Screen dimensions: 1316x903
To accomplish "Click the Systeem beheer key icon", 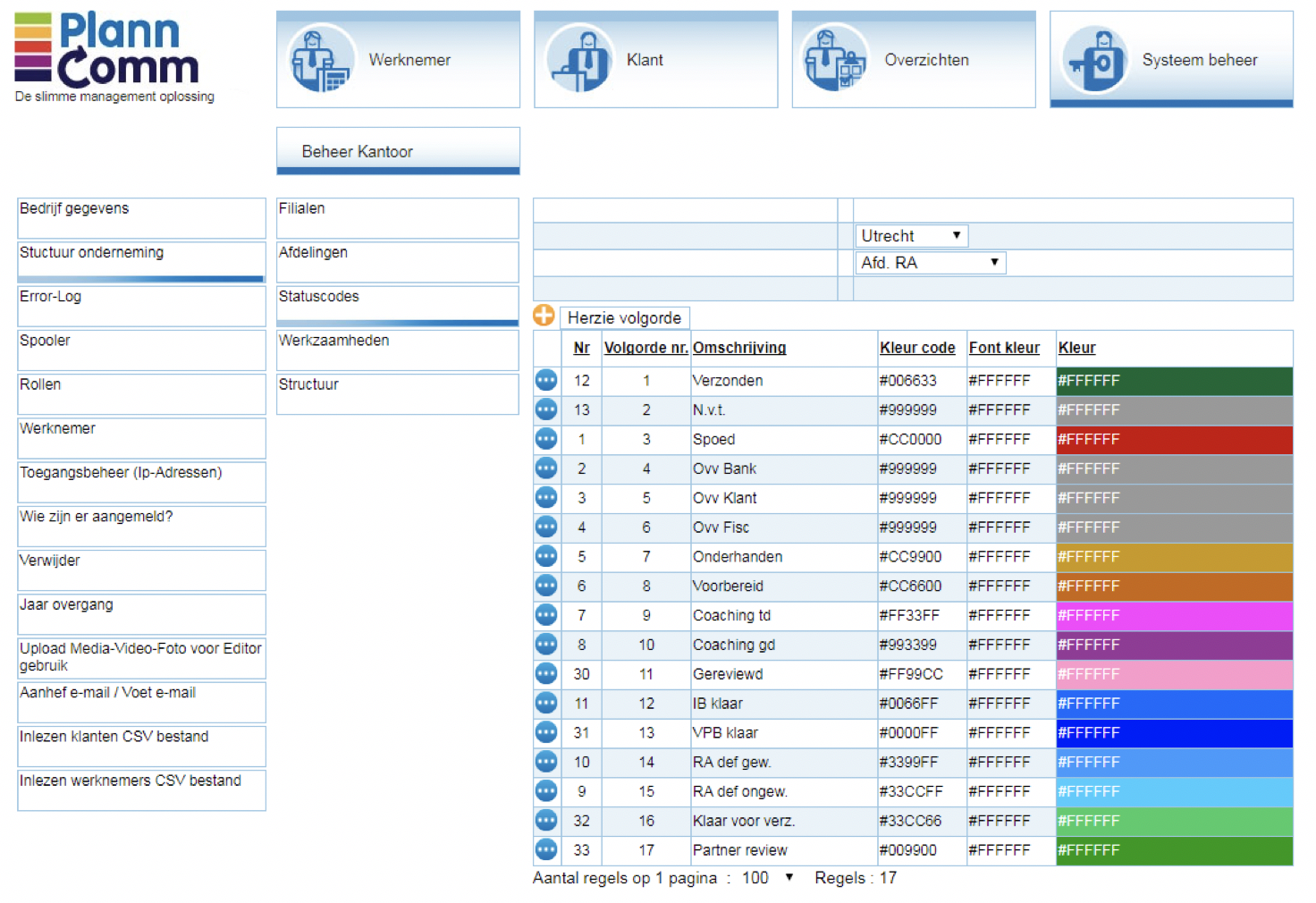I will tap(1094, 59).
